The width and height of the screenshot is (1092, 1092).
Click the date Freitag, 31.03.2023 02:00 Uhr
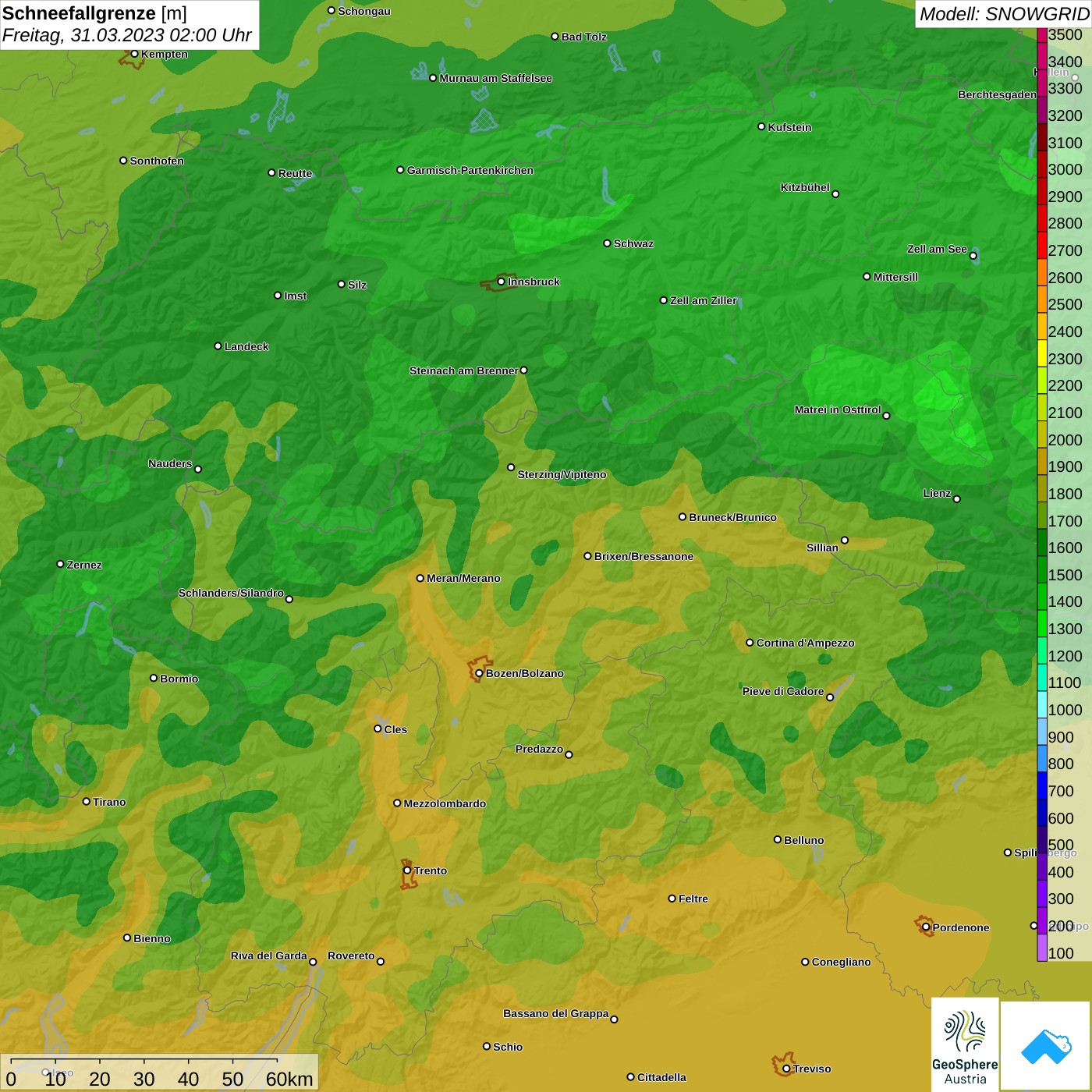(127, 35)
